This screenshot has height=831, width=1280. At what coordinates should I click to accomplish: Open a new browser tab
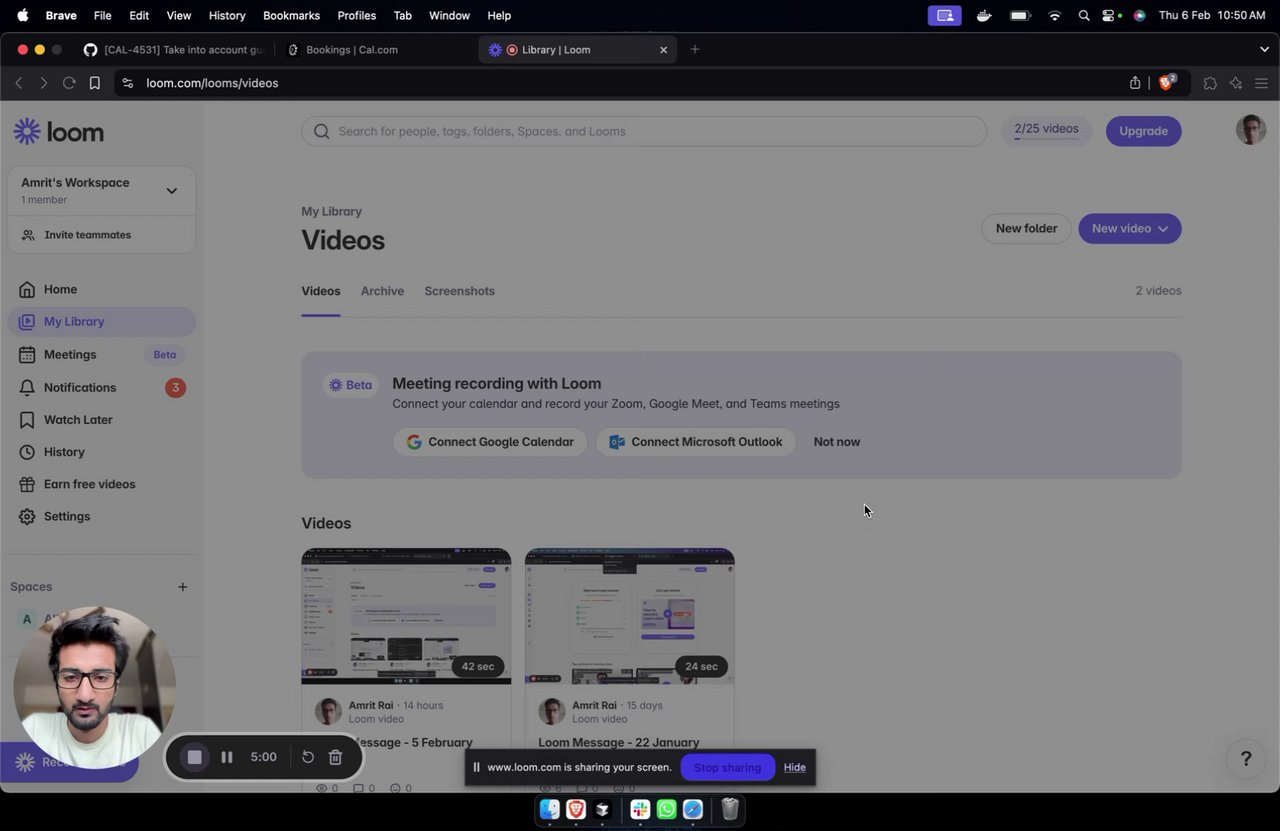tap(695, 49)
